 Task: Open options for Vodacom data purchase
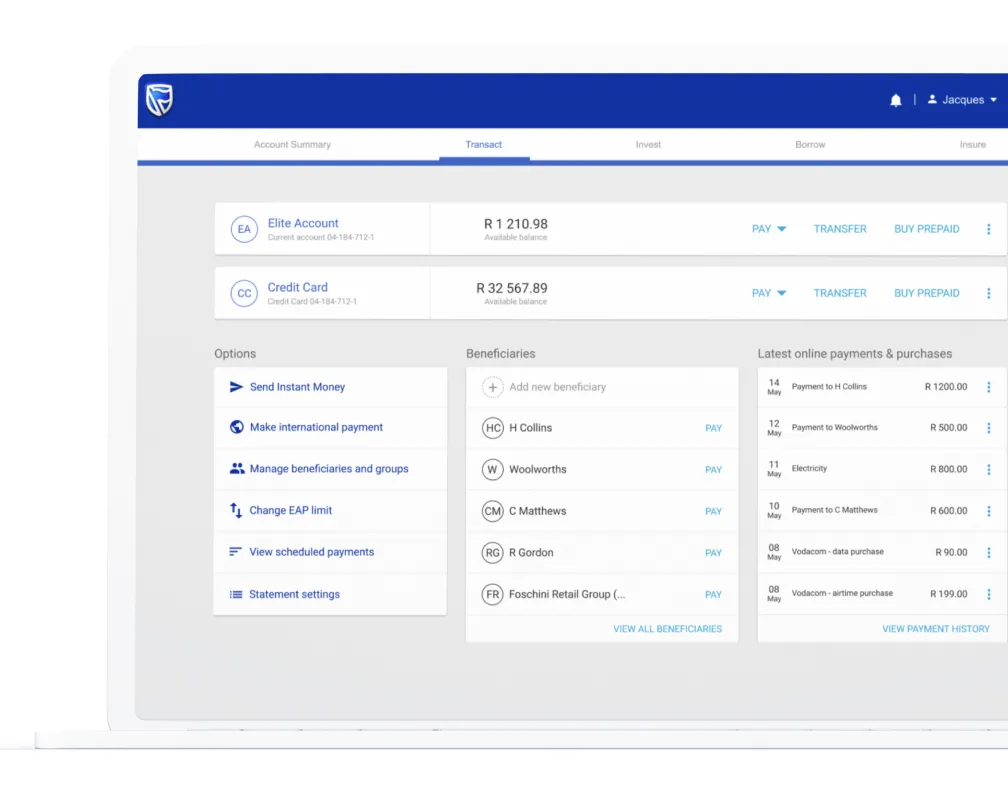click(989, 552)
